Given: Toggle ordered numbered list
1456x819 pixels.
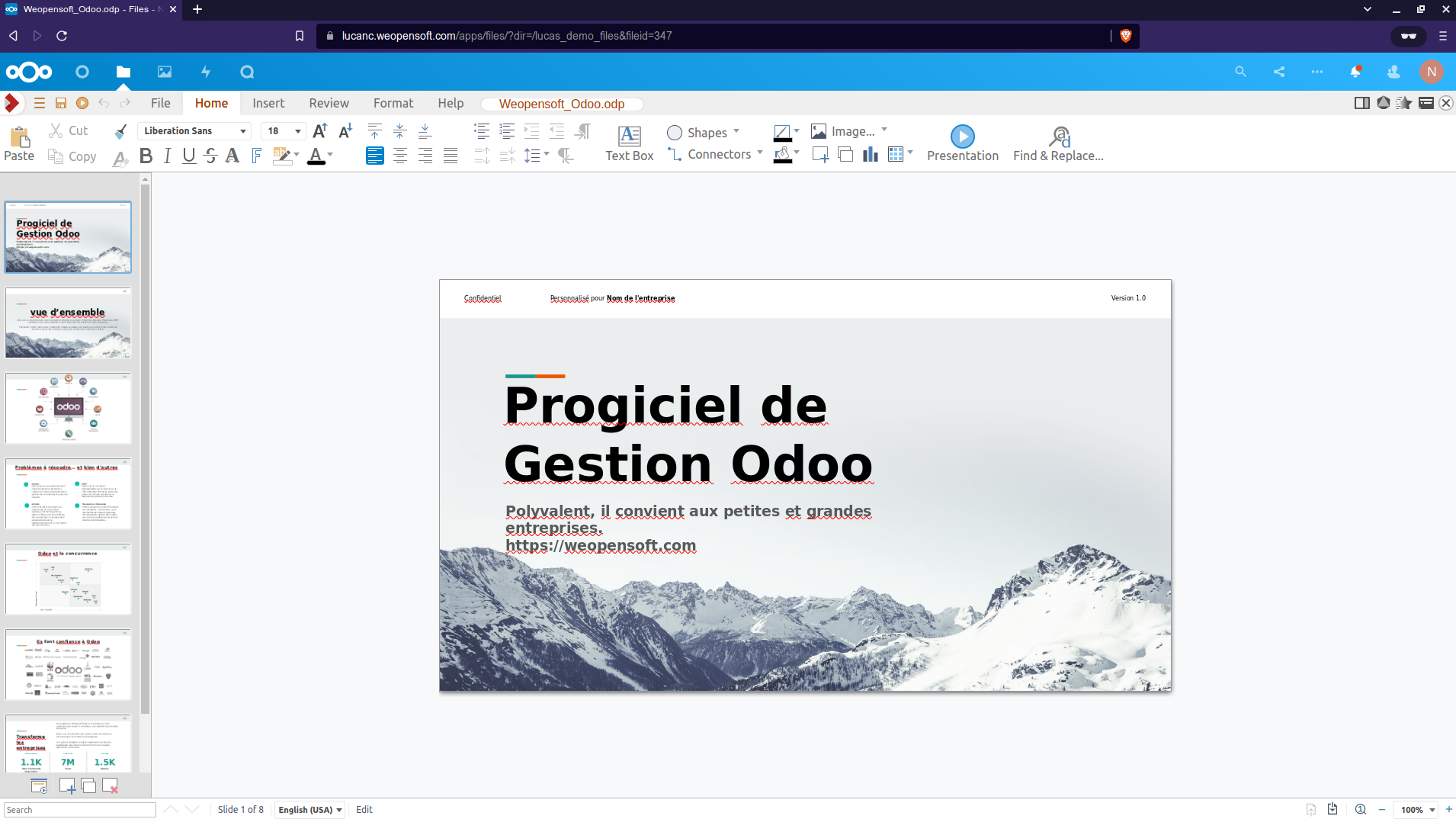Looking at the screenshot, I should coord(507,131).
